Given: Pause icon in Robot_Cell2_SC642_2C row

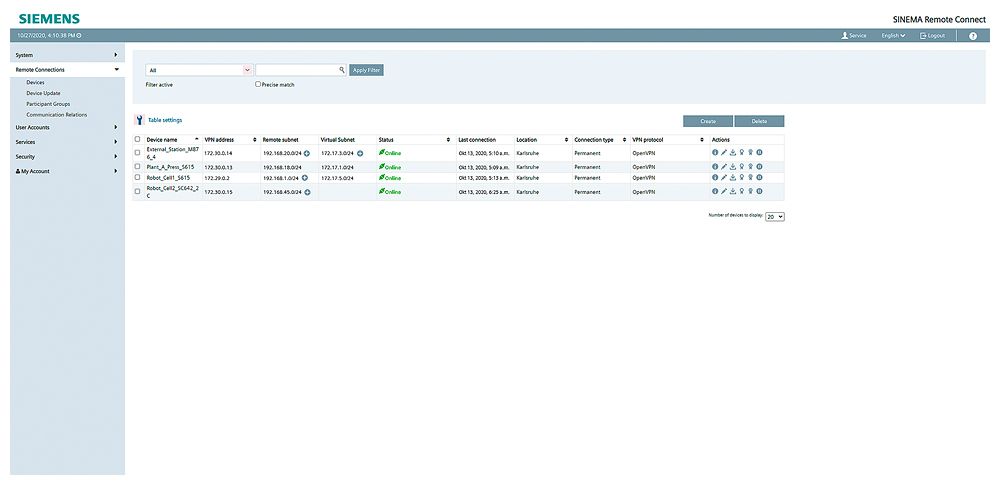Looking at the screenshot, I should (x=760, y=191).
